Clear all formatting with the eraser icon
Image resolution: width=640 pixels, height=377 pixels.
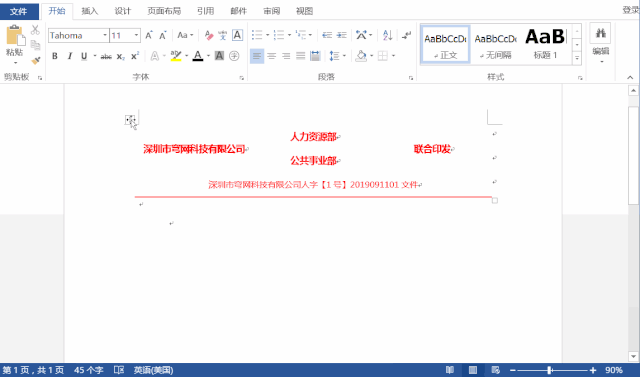point(209,35)
